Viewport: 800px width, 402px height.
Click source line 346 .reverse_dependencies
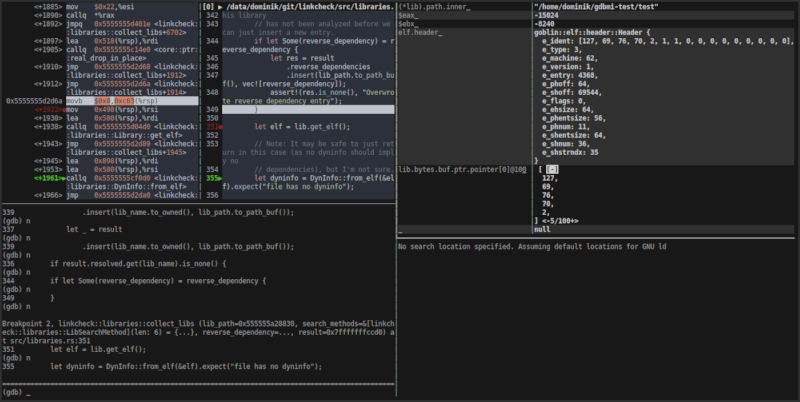pyautogui.click(x=328, y=67)
